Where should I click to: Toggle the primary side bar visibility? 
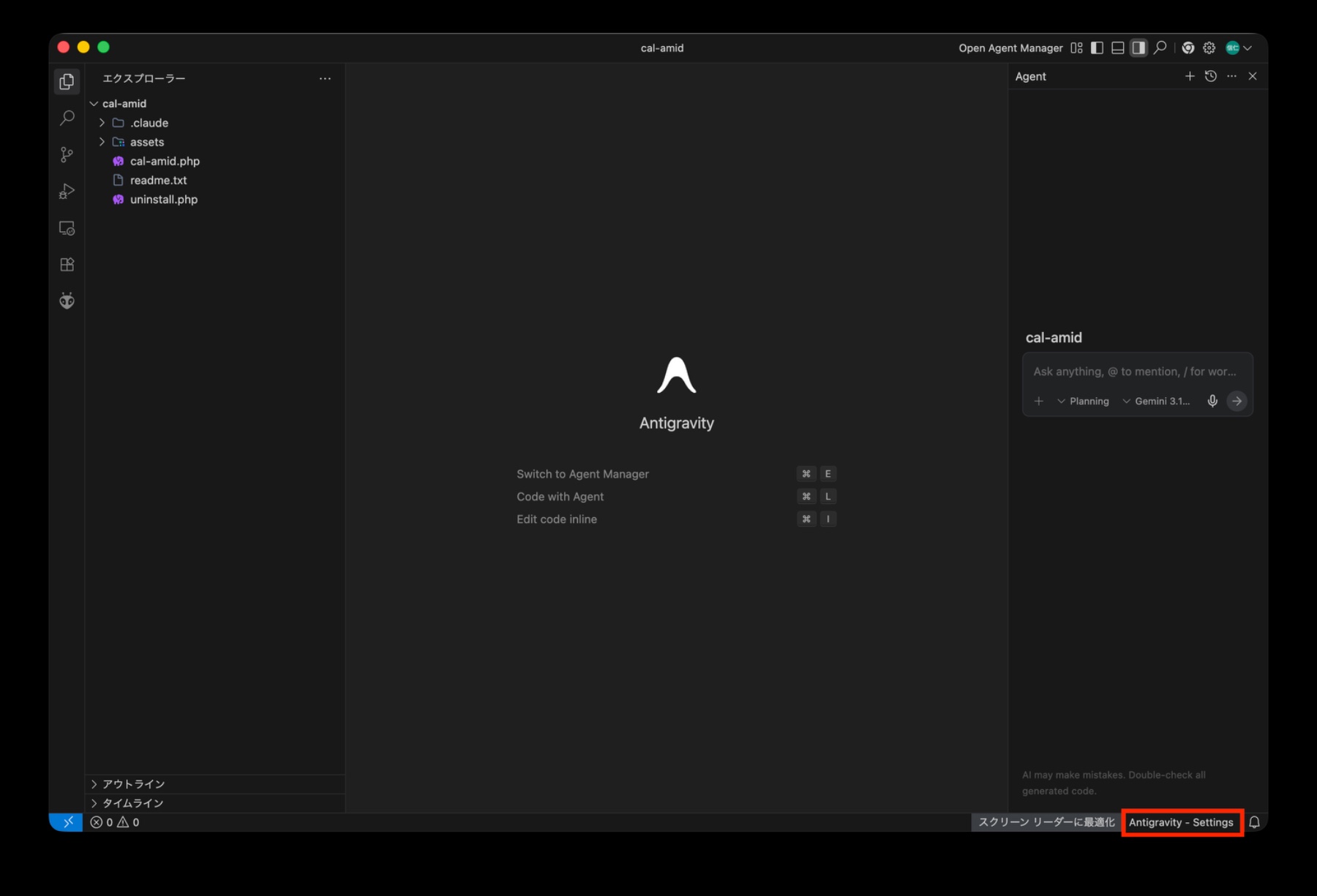coord(1097,48)
